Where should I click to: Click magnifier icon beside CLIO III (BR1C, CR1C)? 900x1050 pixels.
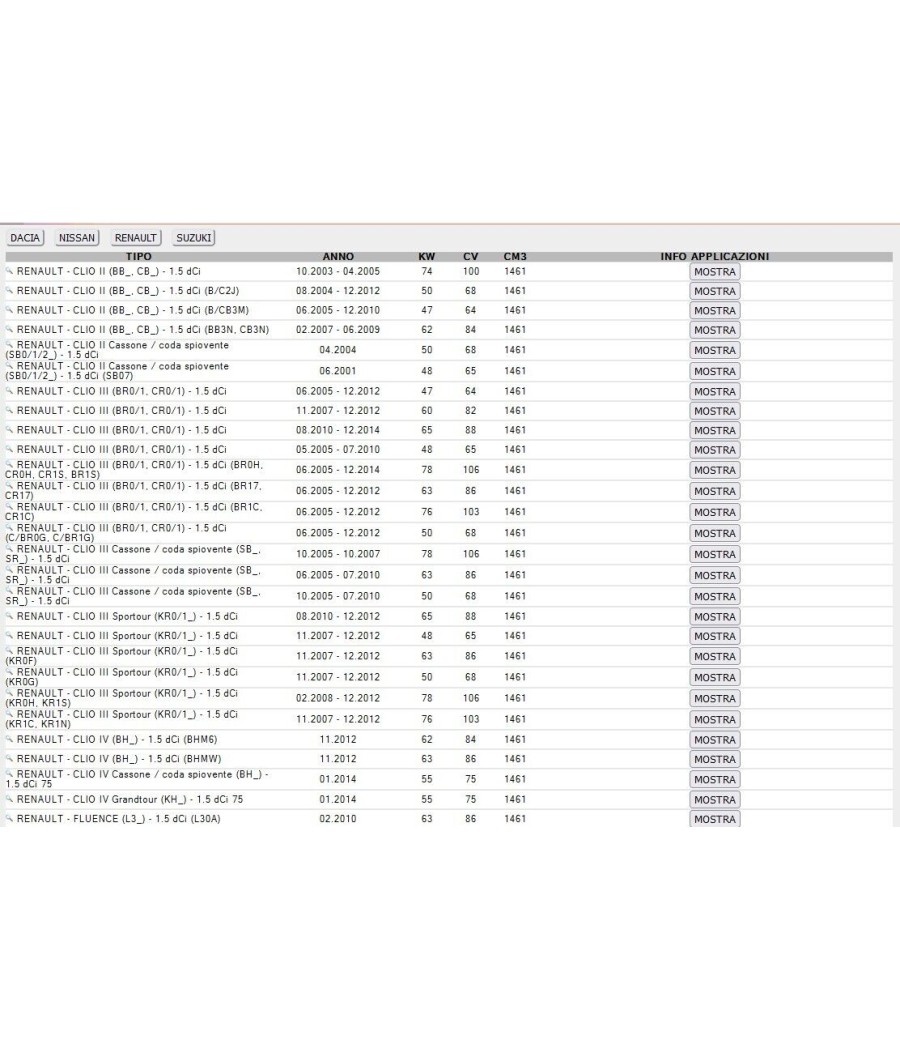[x=9, y=507]
